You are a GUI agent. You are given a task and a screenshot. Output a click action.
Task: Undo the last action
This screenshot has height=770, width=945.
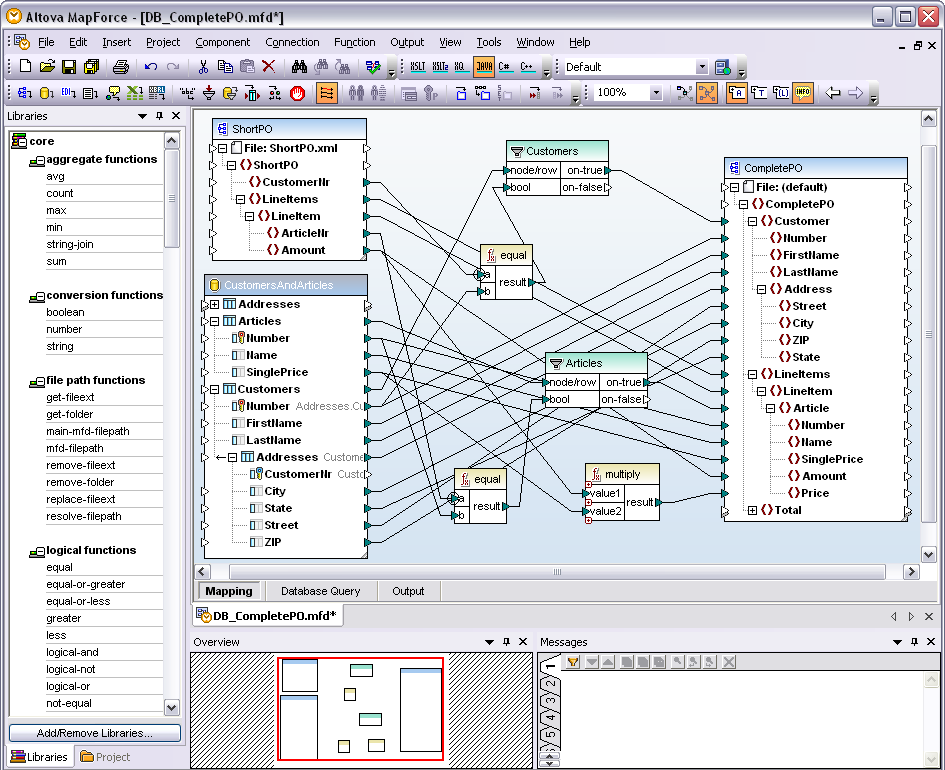[151, 66]
